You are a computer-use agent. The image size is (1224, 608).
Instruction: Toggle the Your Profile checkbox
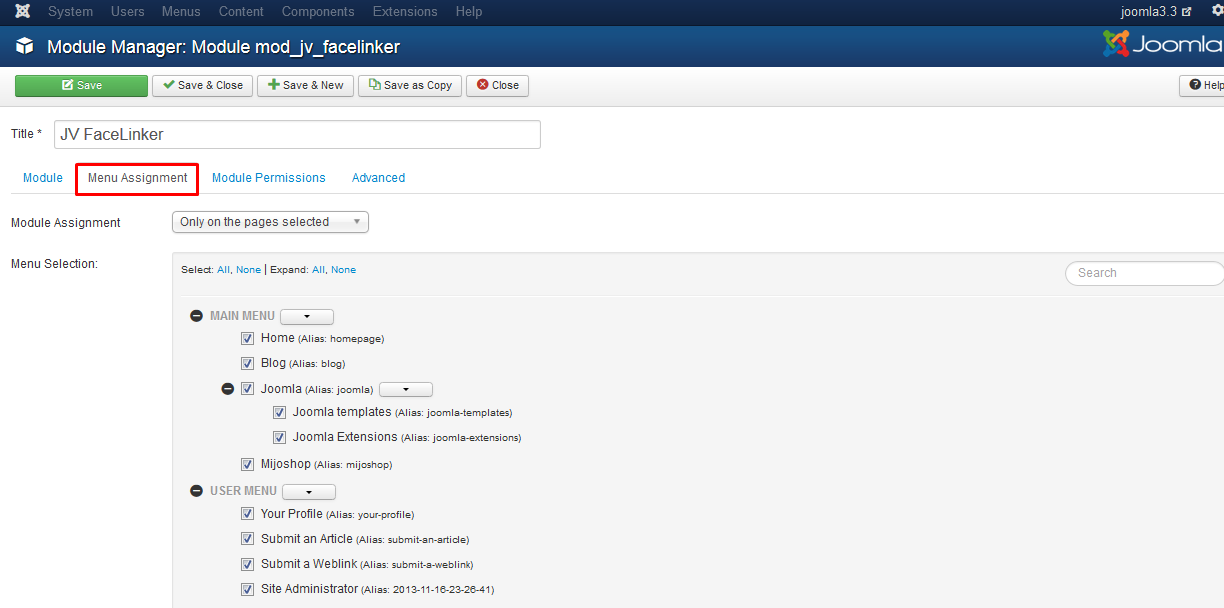tap(247, 514)
